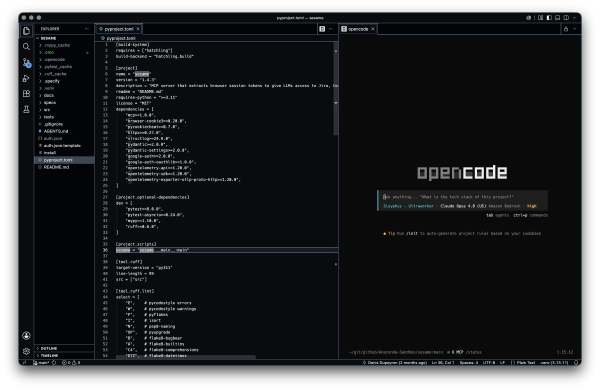
Task: Expand the tests folder
Action: coord(64,117)
